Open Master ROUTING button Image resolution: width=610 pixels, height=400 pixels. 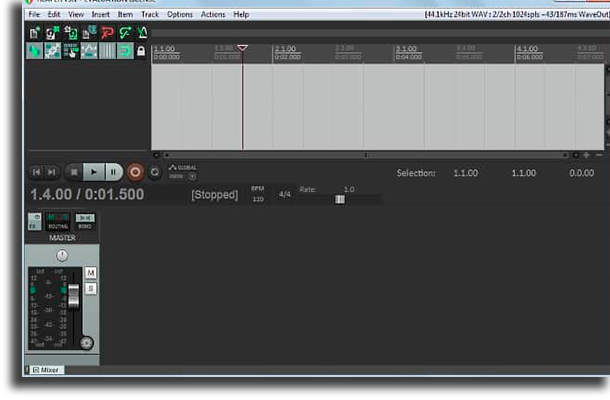pos(58,221)
